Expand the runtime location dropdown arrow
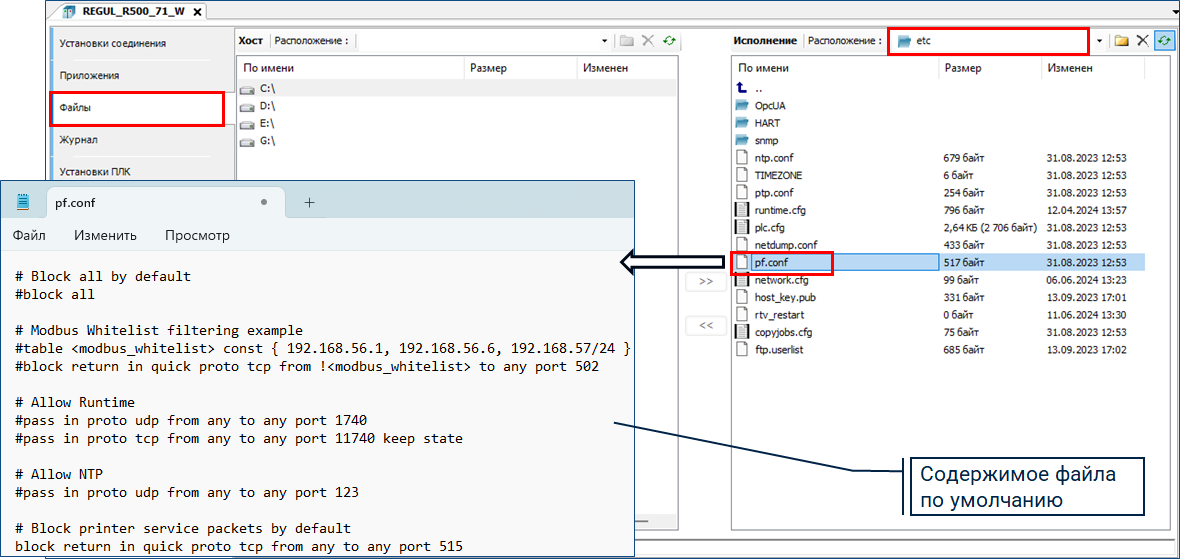This screenshot has height=559, width=1180. 1099,41
